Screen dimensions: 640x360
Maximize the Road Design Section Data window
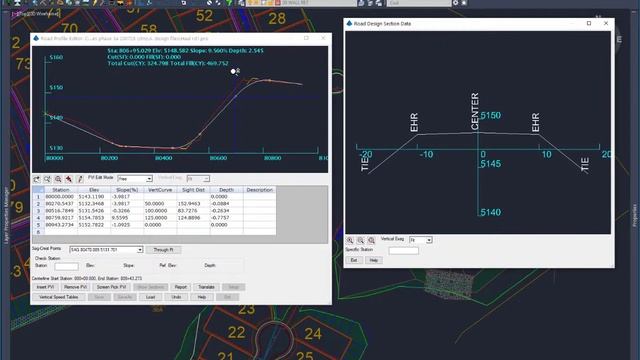click(x=589, y=23)
